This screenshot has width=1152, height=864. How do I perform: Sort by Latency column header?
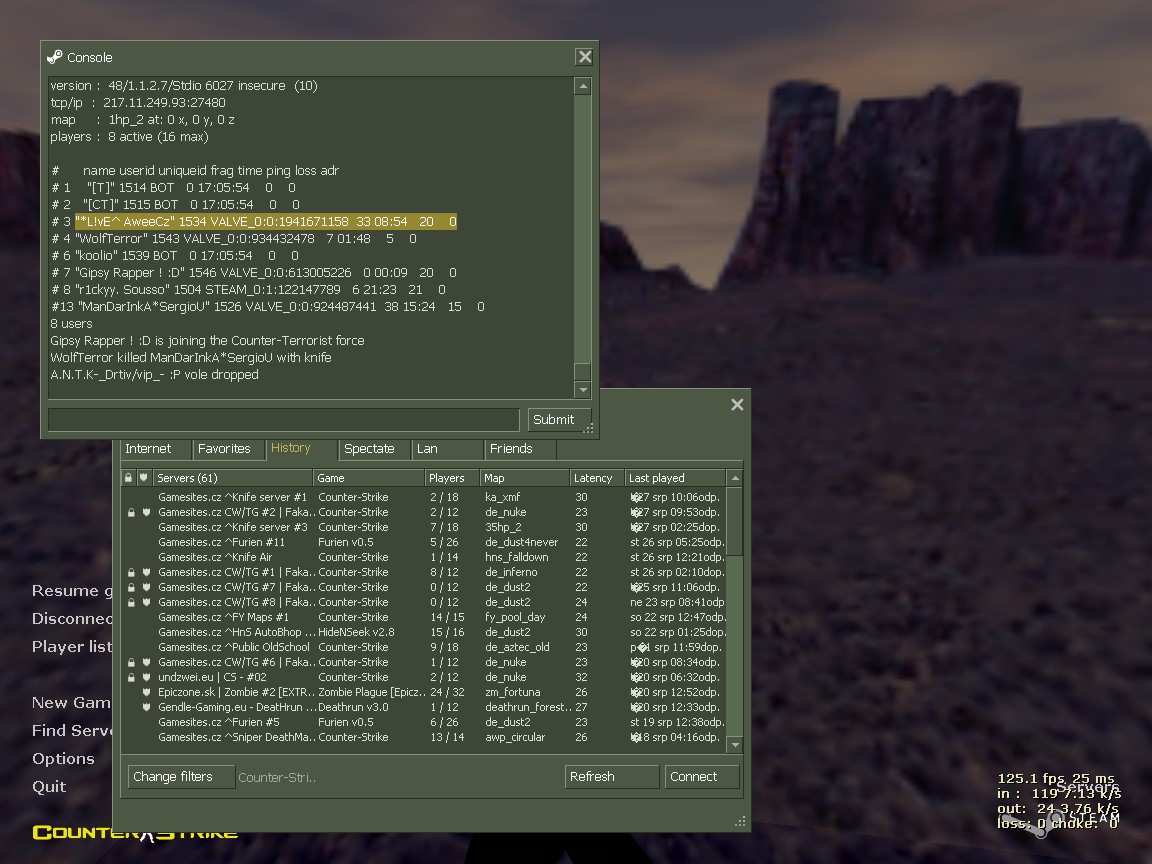(597, 478)
